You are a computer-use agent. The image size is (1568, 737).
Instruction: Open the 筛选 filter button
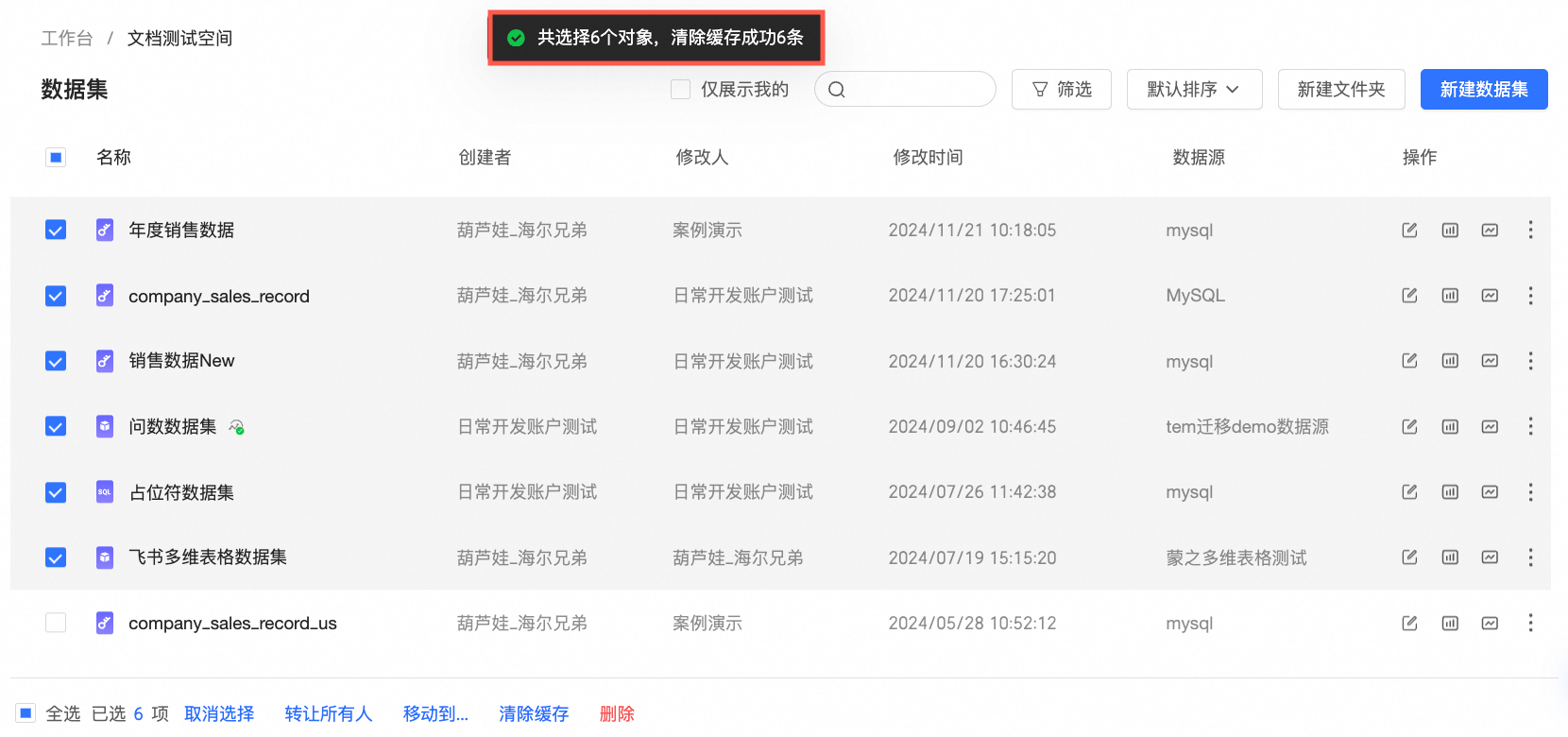coord(1061,89)
